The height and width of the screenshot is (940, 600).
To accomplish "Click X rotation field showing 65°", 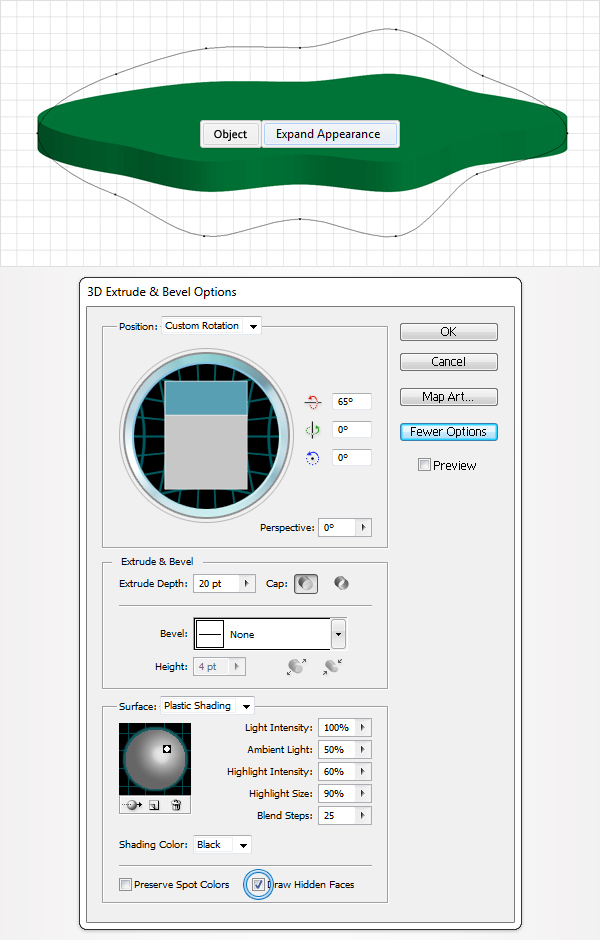I will click(352, 402).
